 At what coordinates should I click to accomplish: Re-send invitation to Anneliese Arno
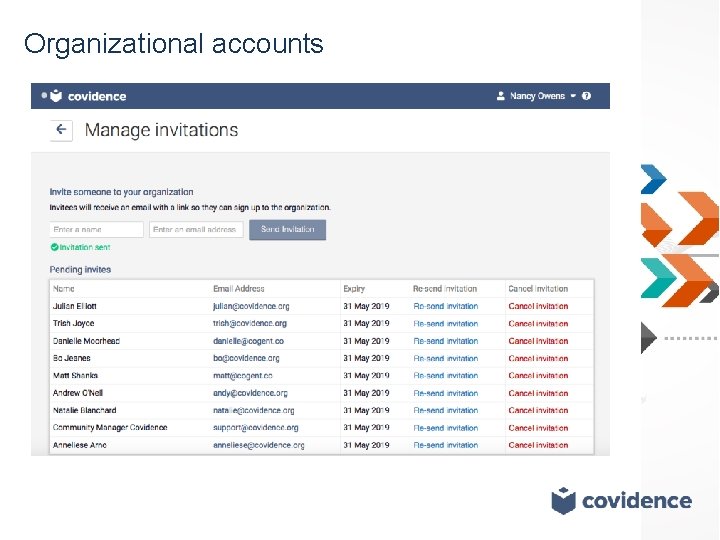pyautogui.click(x=446, y=445)
